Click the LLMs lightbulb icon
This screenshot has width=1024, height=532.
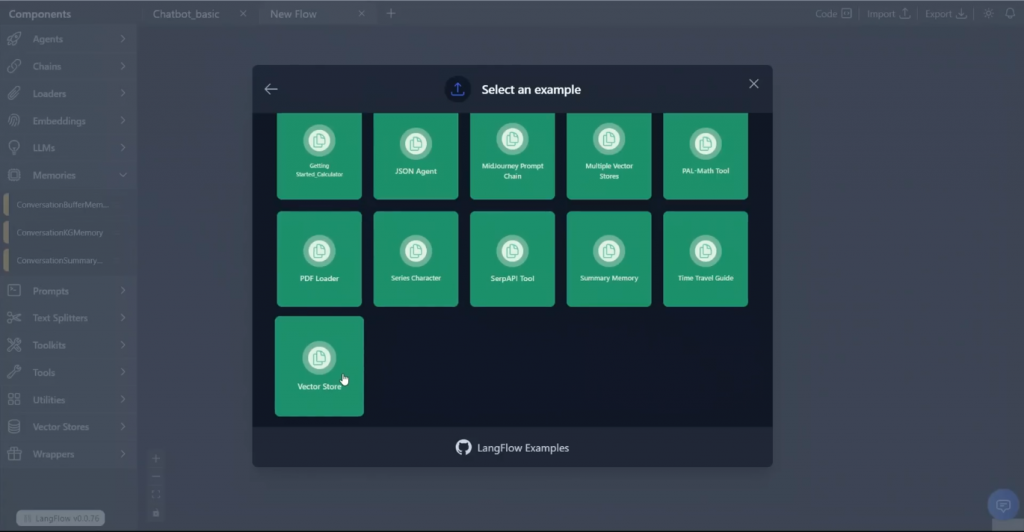point(14,148)
